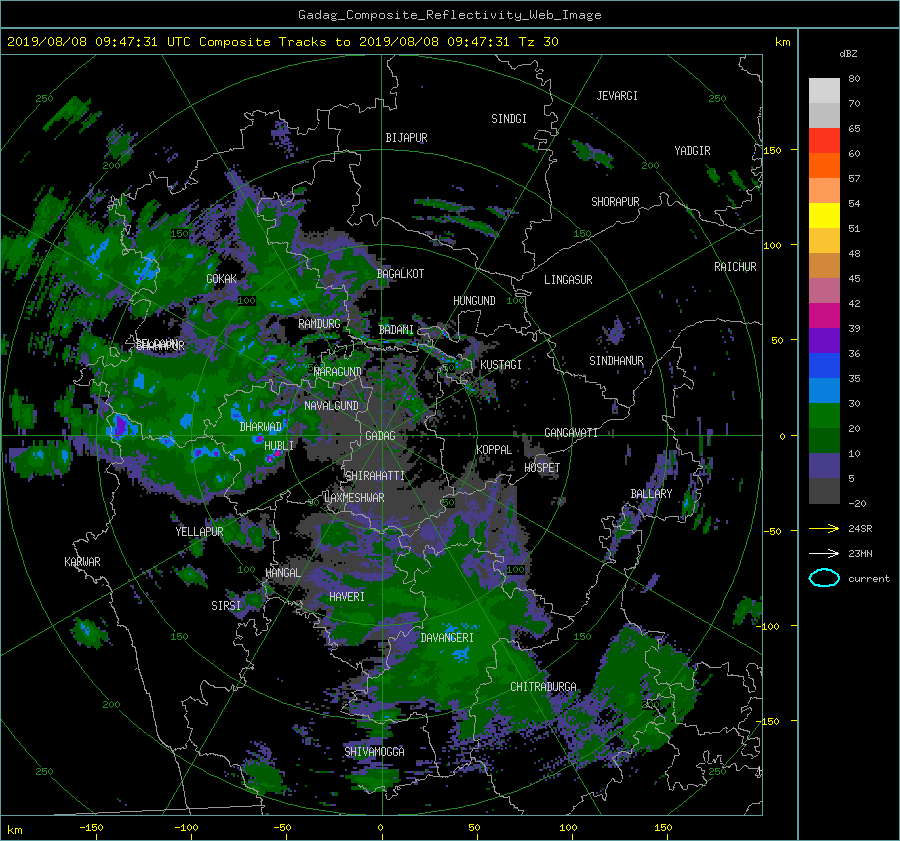Select the GOKAK label
This screenshot has width=900, height=841.
point(222,279)
